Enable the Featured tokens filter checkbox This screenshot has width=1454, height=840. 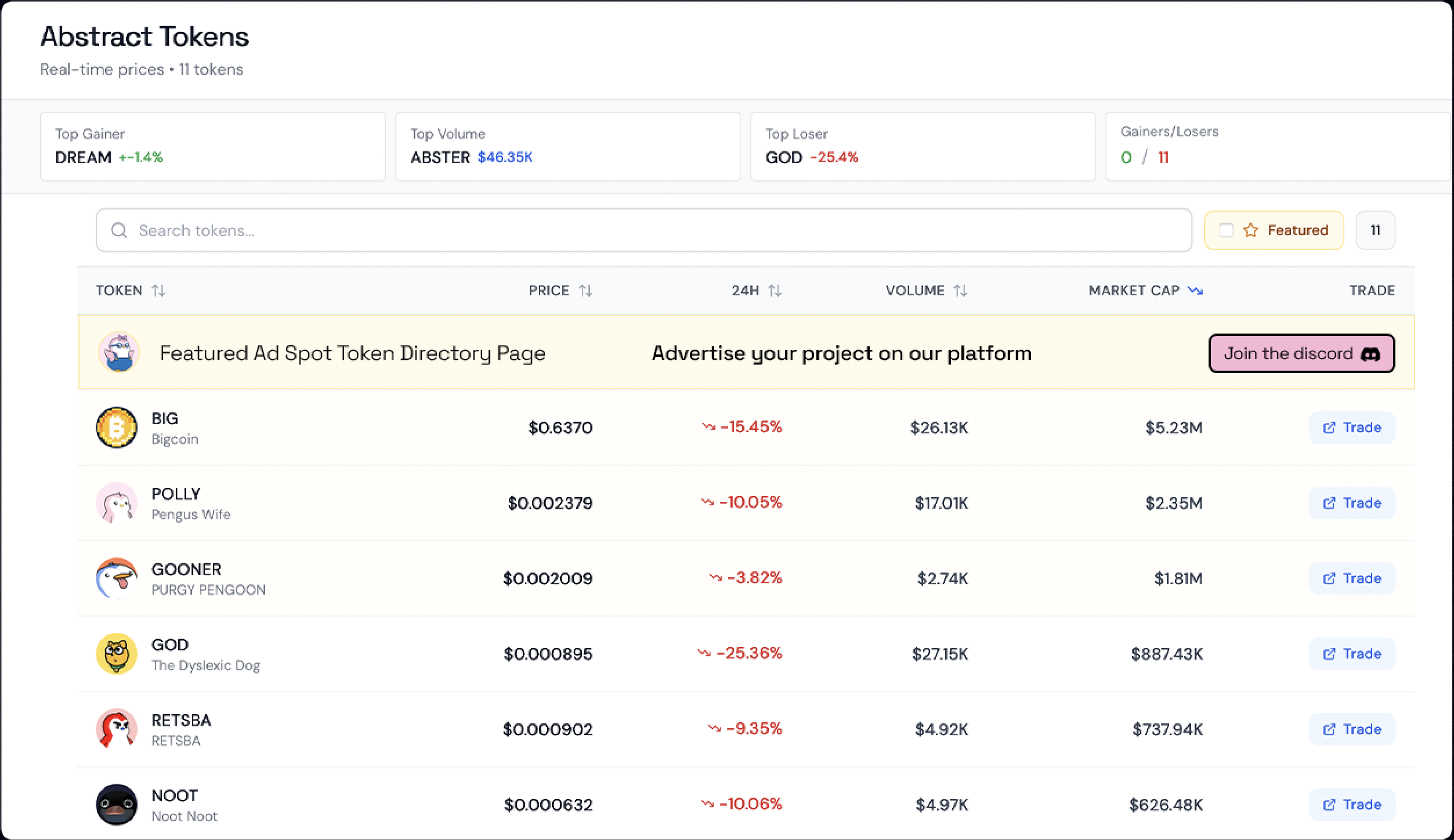point(1225,230)
